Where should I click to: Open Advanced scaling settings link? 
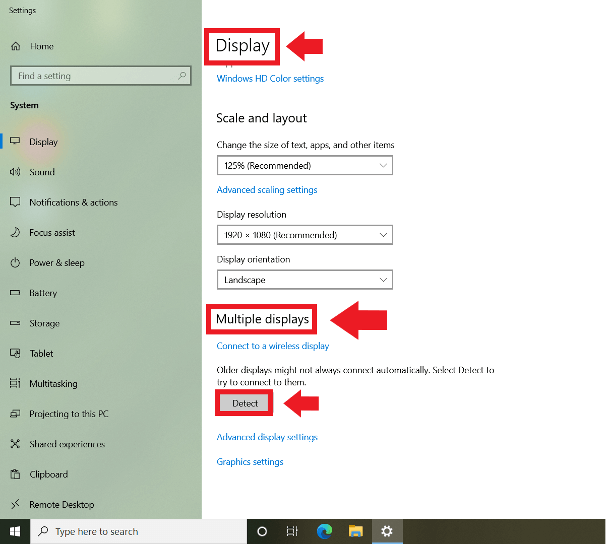[267, 190]
